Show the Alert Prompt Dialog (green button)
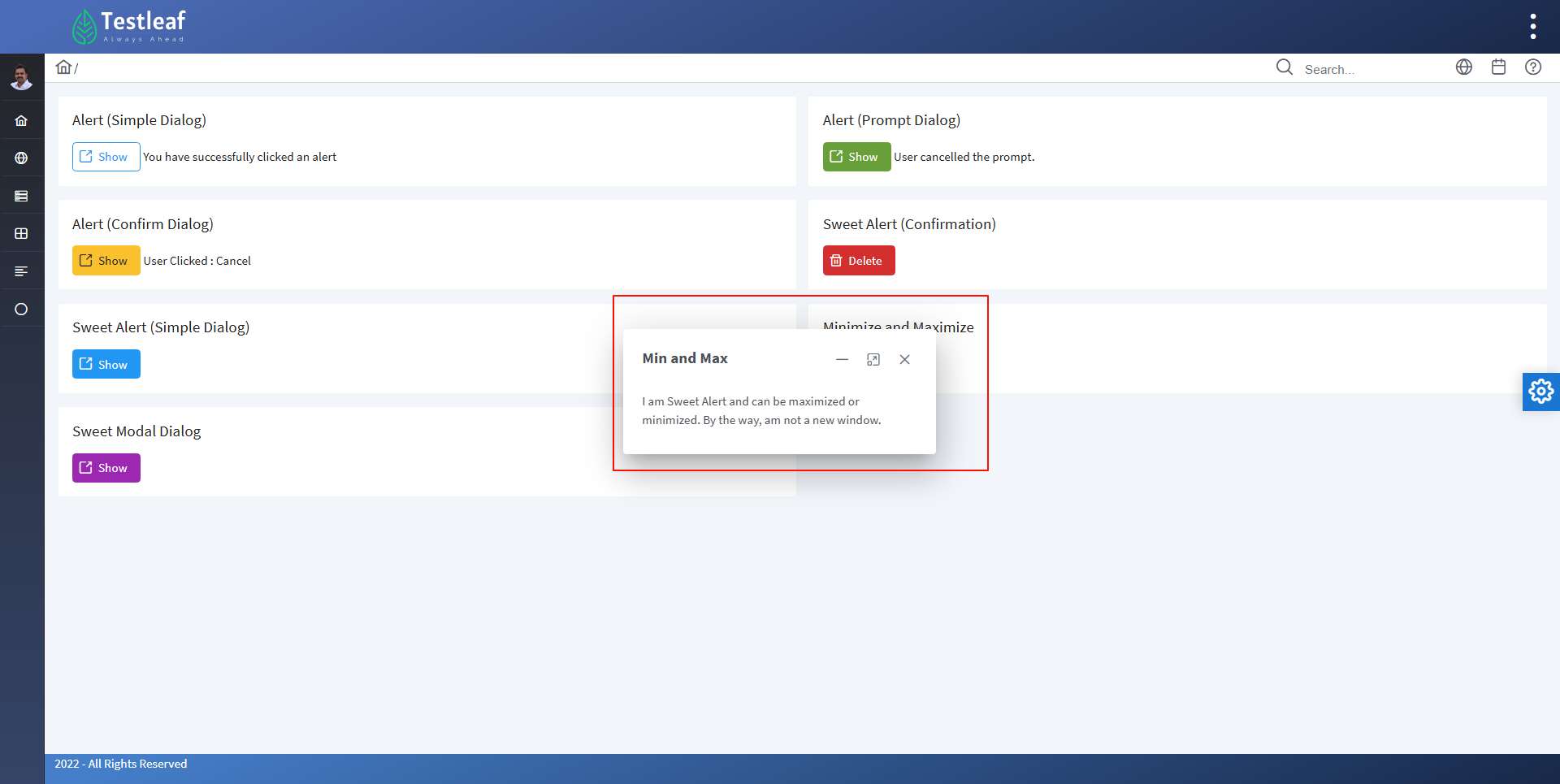The image size is (1560, 784). (x=856, y=157)
